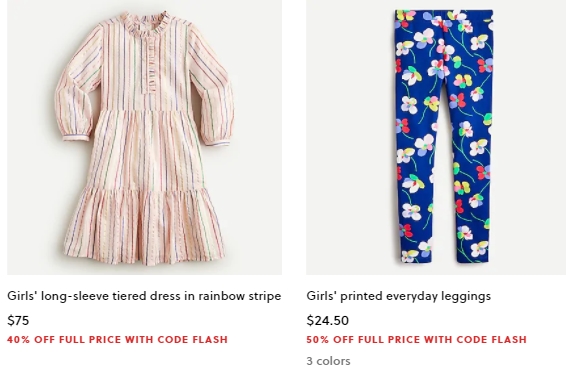This screenshot has width=566, height=370.
Task: Click the waistband of the floral leggings
Action: coord(444,14)
